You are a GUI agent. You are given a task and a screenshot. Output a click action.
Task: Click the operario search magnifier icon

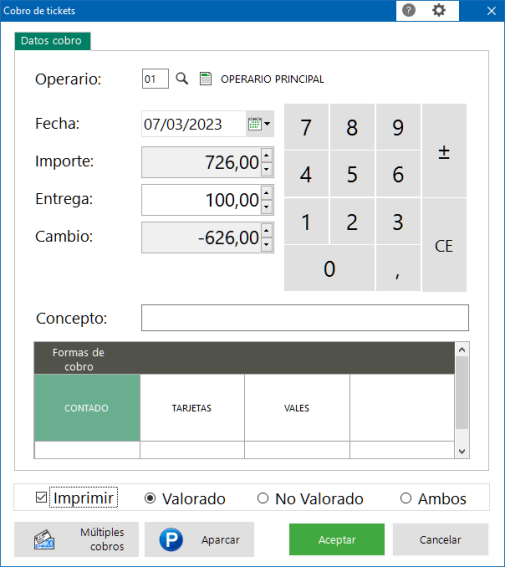[182, 78]
